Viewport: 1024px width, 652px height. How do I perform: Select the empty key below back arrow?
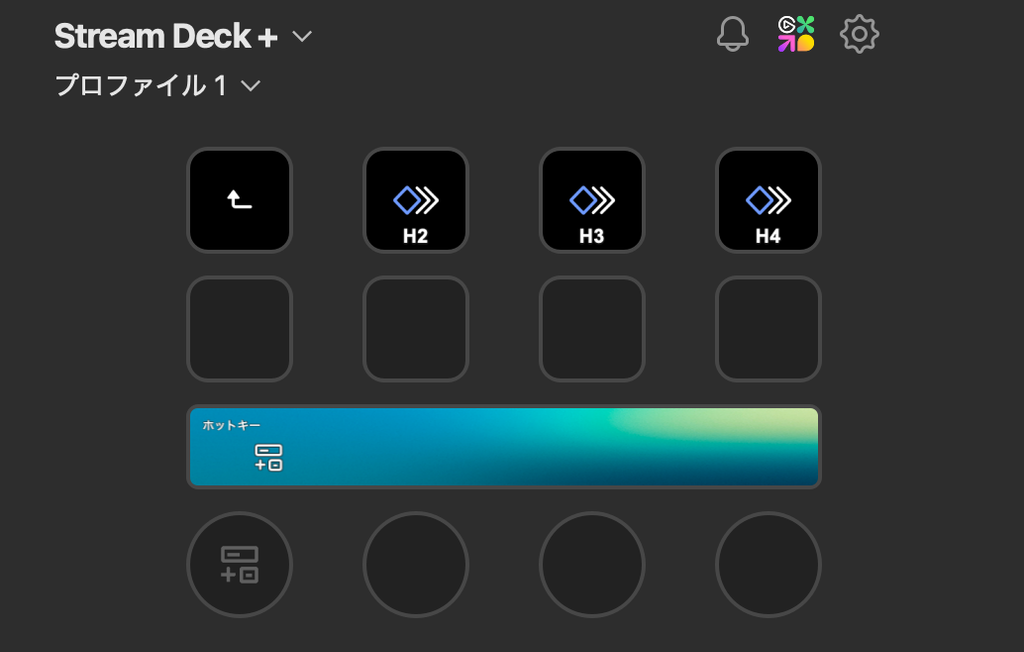click(240, 329)
